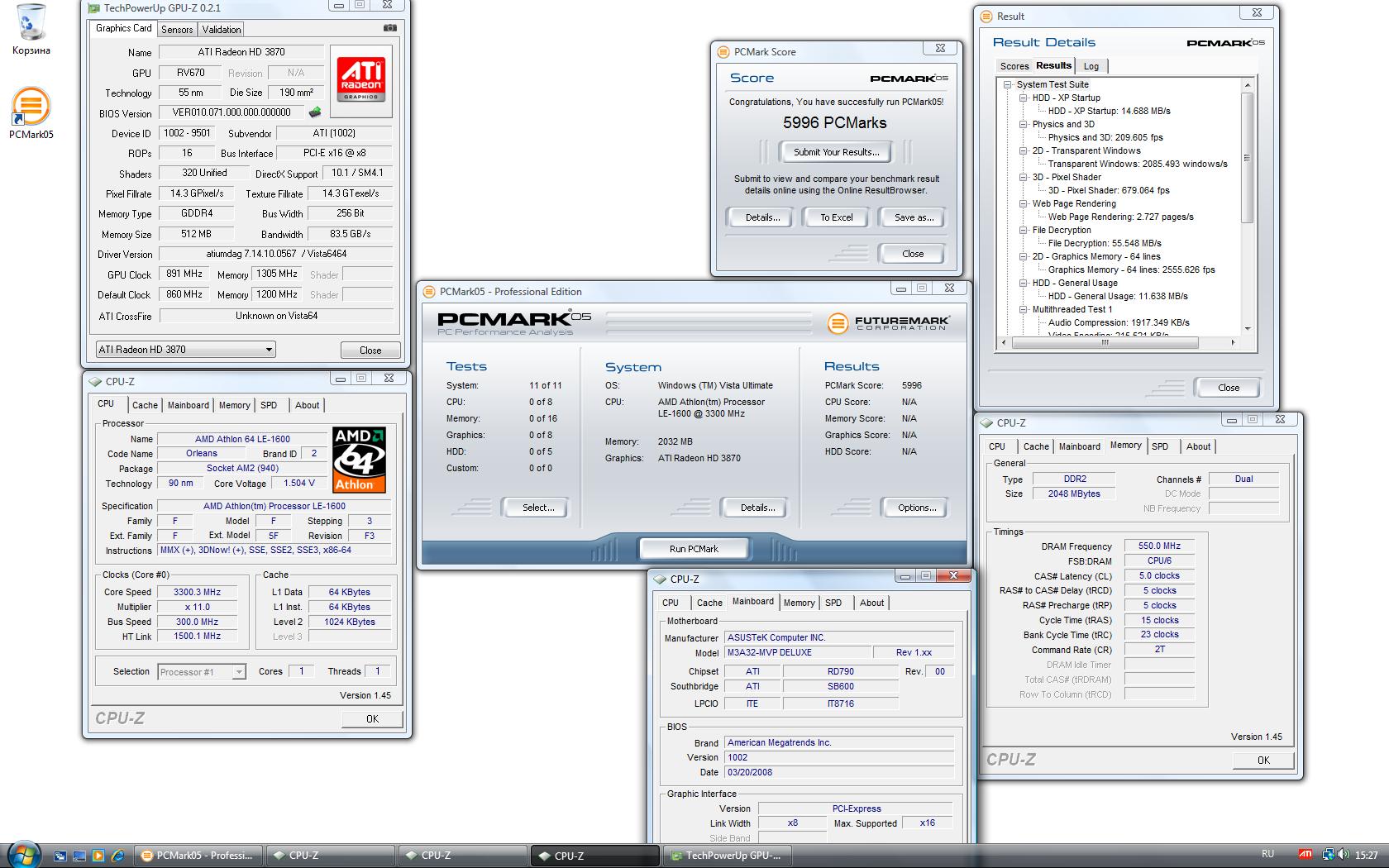Open the Scores tab in Result Details
Viewport: 1389px width, 868px height.
click(x=1014, y=66)
